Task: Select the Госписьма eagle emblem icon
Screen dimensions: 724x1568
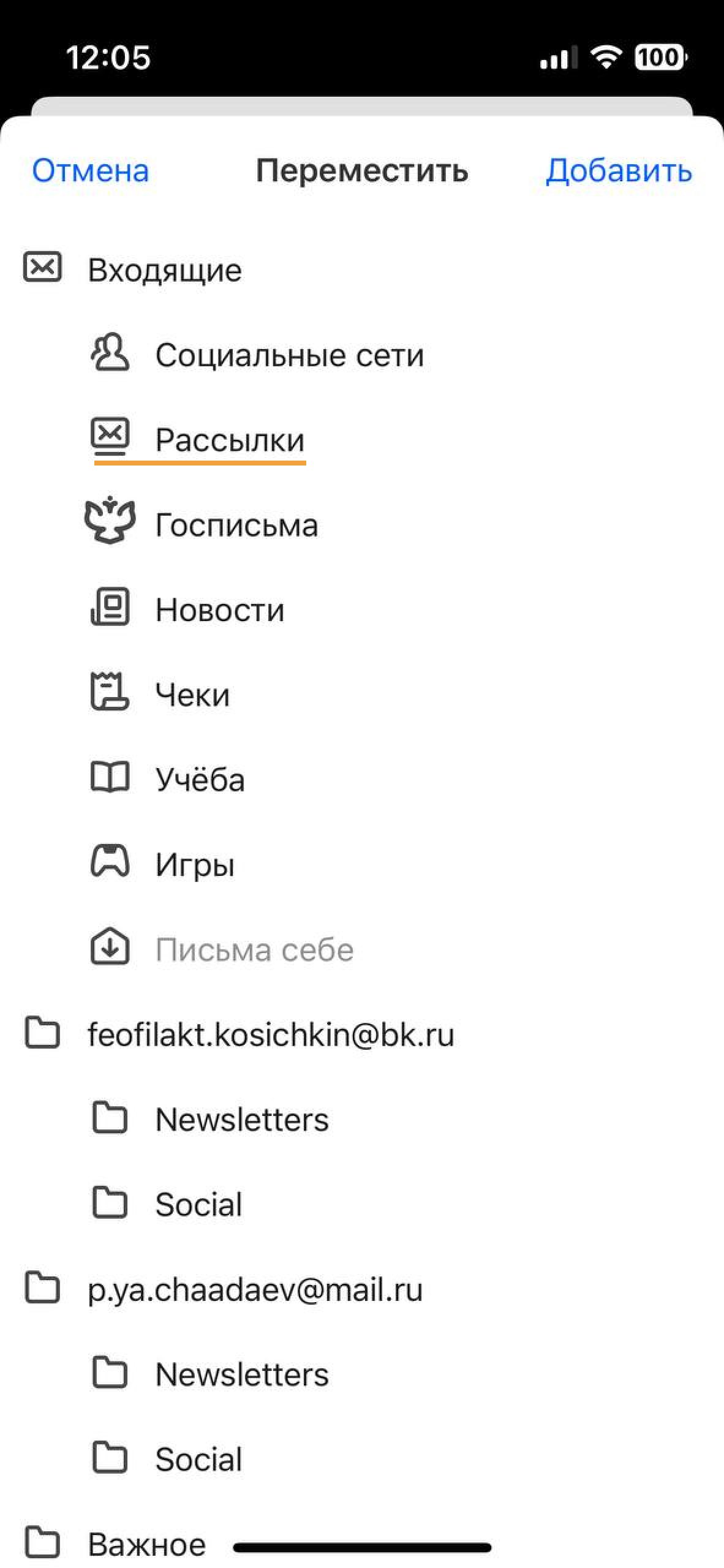Action: pos(110,520)
